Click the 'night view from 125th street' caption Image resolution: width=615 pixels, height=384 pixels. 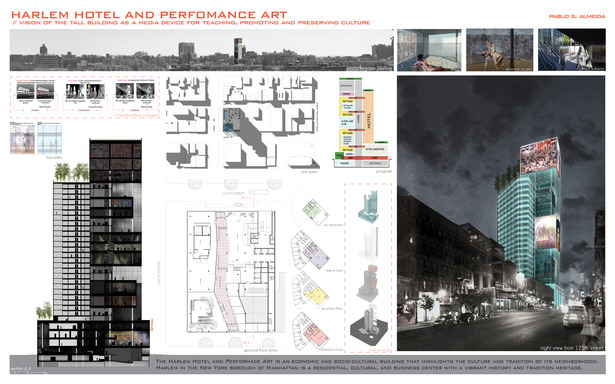coord(570,348)
